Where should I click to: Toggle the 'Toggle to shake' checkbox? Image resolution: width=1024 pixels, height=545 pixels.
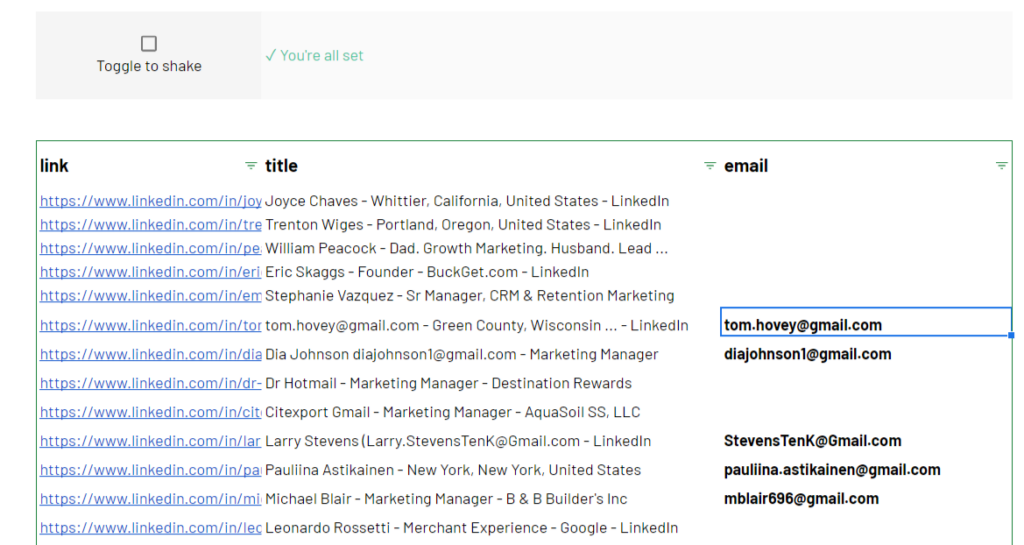[149, 44]
